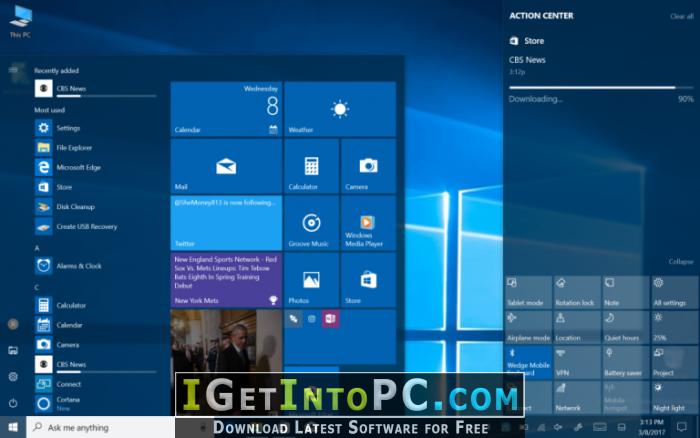Viewport: 700px width, 438px height.
Task: Expand the Start hamburger menu
Action: 13,70
